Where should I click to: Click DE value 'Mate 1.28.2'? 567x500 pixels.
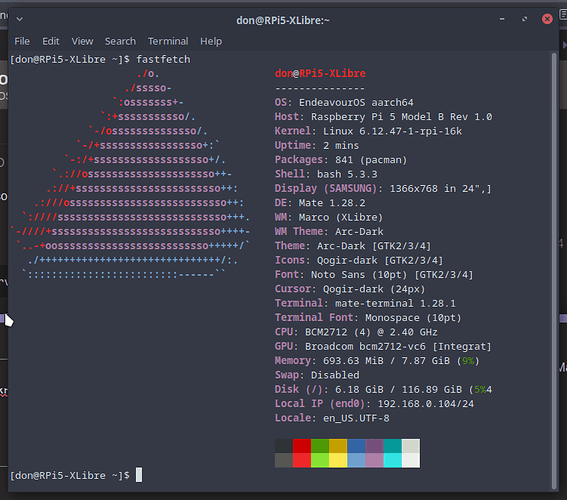[332, 203]
